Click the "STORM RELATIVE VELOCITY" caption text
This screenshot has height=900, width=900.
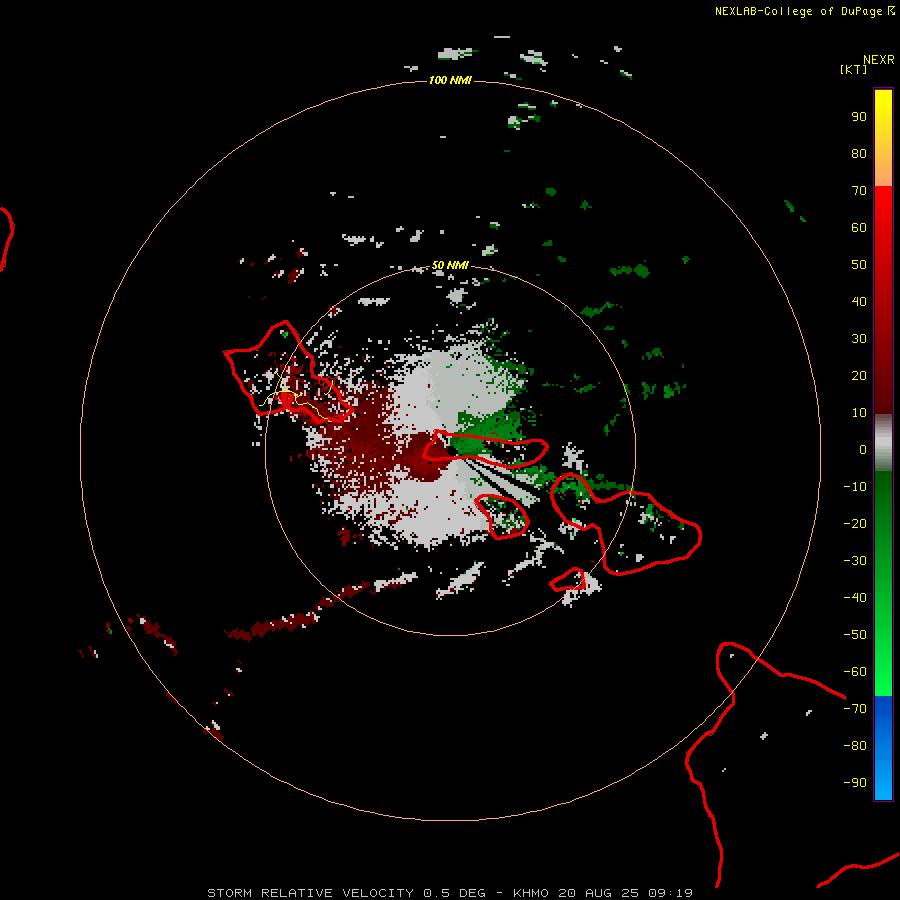tap(311, 893)
